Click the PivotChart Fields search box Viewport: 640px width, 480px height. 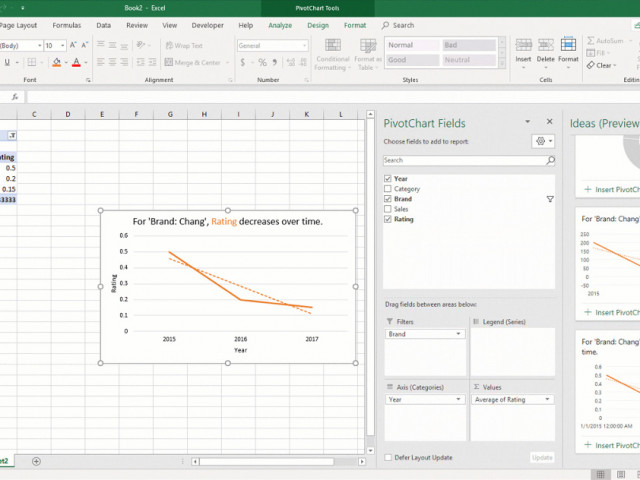point(465,160)
